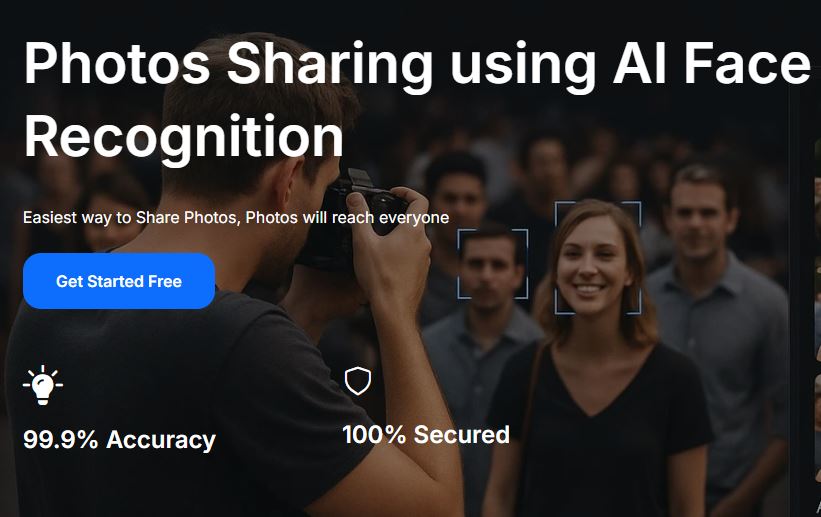Click the 'Easiest way to Share Photos' subtitle
This screenshot has width=821, height=517.
[131, 217]
